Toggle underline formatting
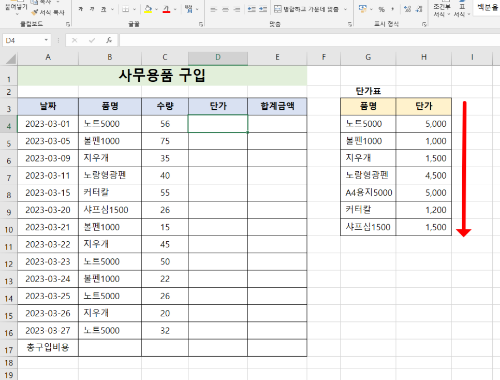The height and width of the screenshot is (380, 500). [103, 9]
